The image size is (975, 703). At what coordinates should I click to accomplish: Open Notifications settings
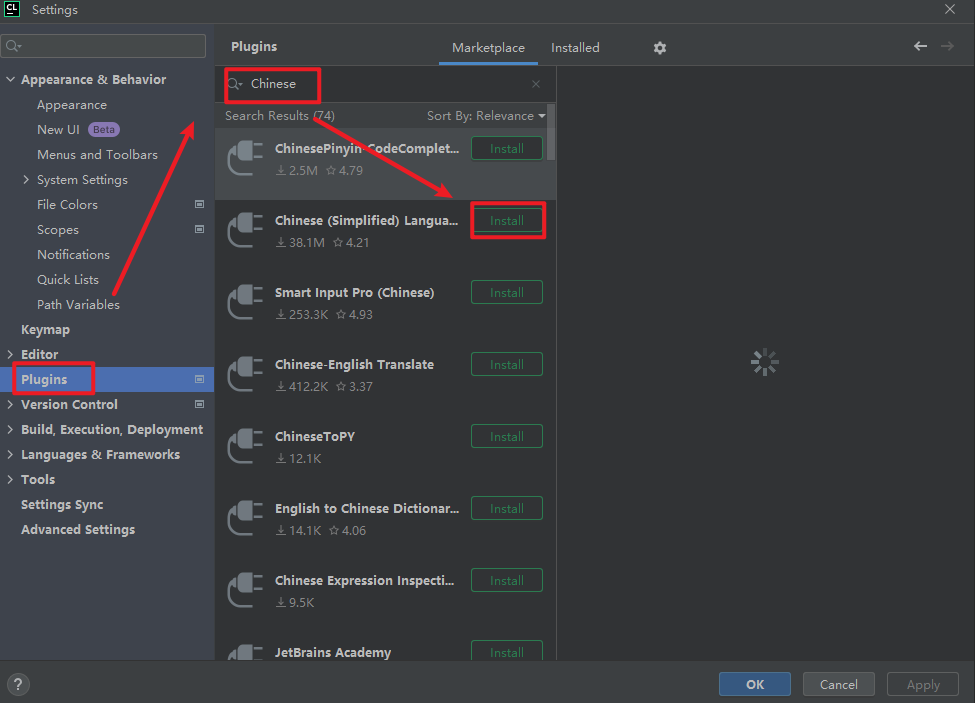point(73,254)
